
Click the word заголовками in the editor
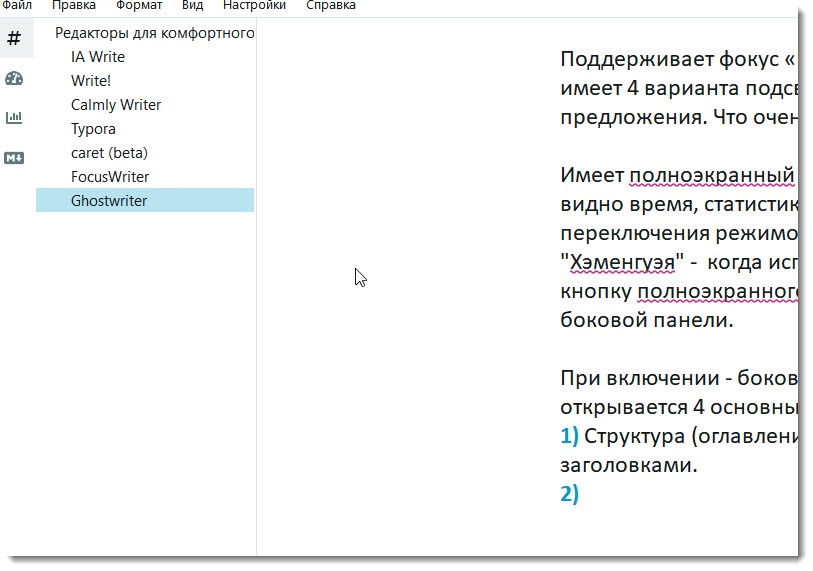628,465
